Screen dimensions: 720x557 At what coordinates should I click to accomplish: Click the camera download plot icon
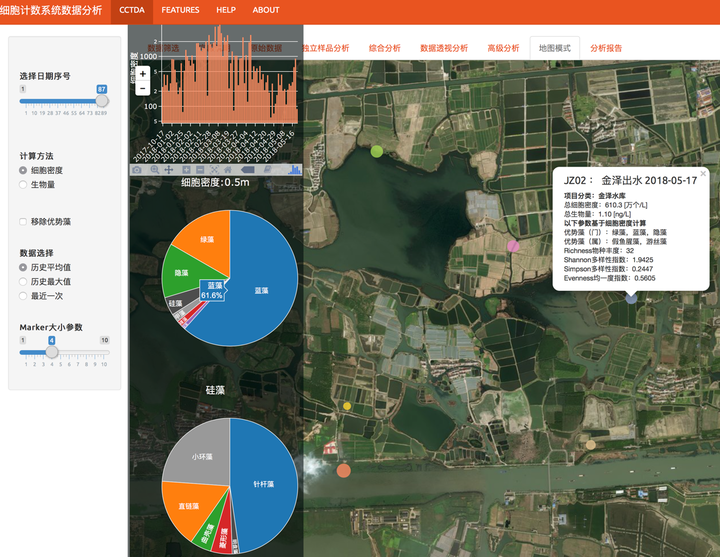pyautogui.click(x=138, y=170)
